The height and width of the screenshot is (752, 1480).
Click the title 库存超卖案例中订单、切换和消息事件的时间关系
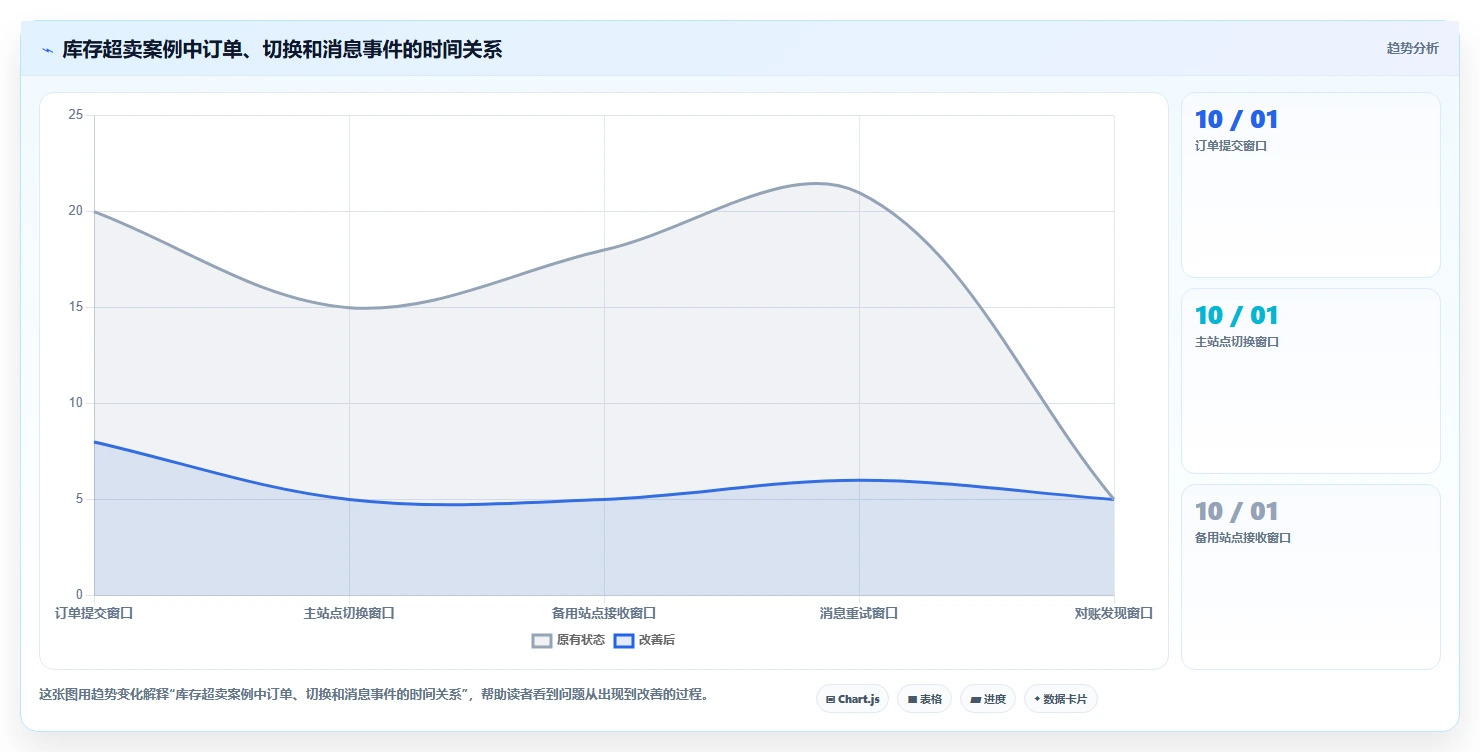click(x=282, y=49)
